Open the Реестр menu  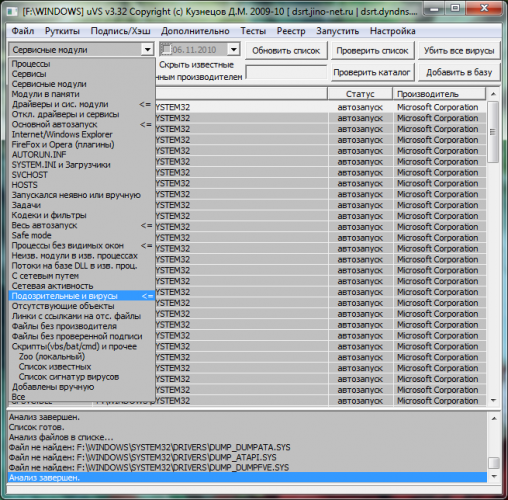pos(291,31)
